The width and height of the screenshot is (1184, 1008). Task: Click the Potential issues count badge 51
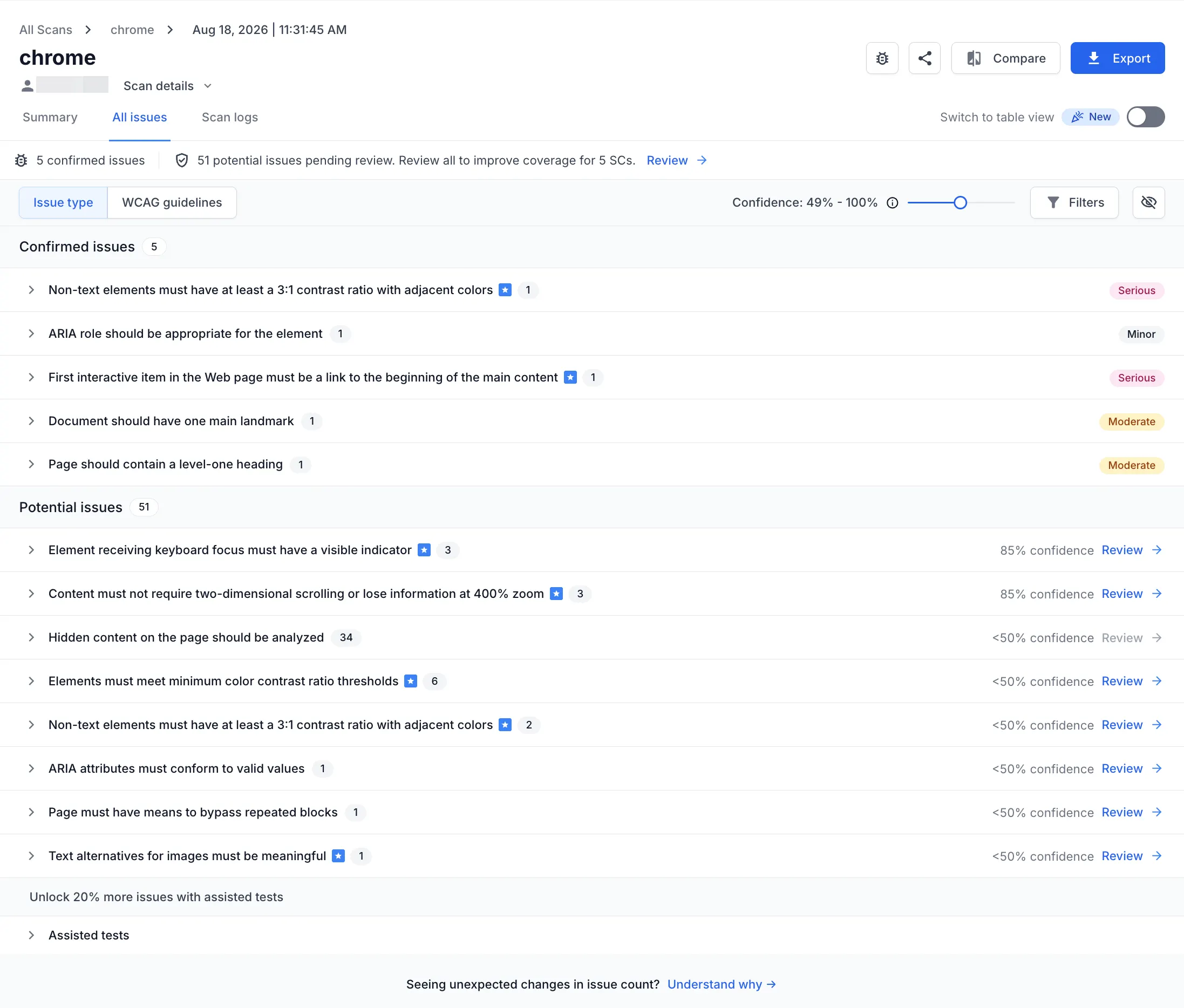[144, 507]
